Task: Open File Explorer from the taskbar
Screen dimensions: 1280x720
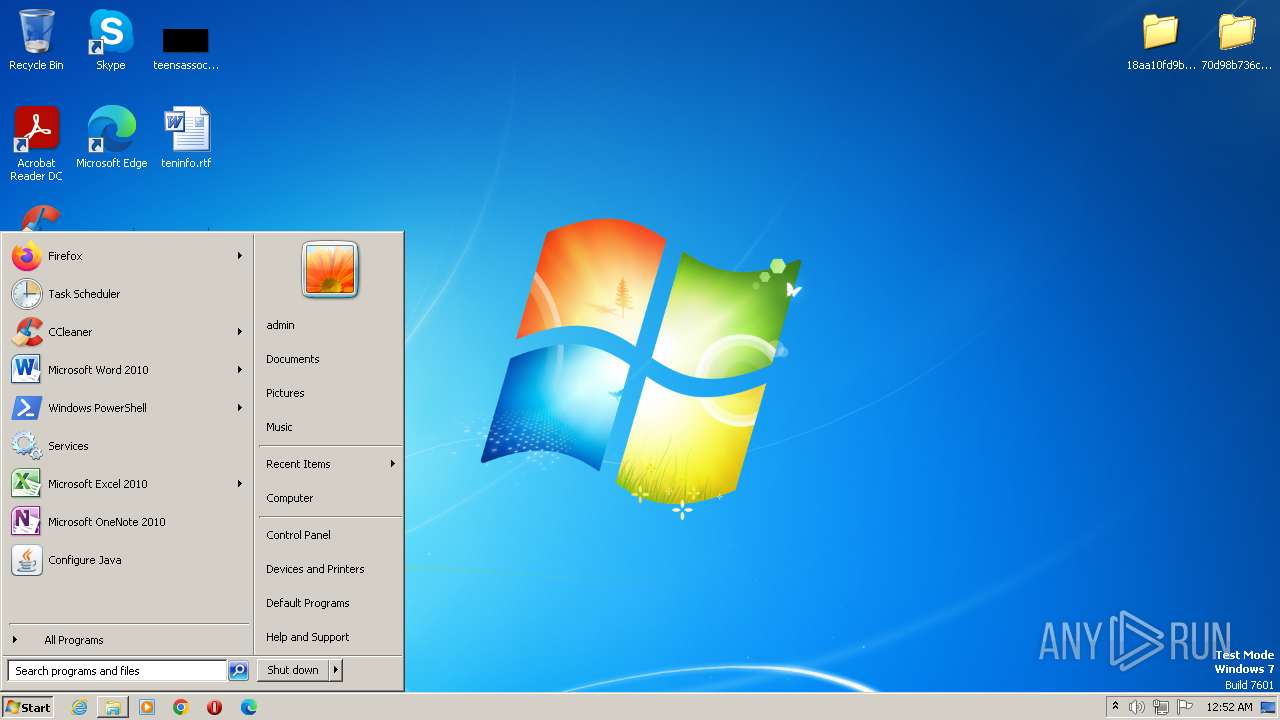Action: point(113,707)
